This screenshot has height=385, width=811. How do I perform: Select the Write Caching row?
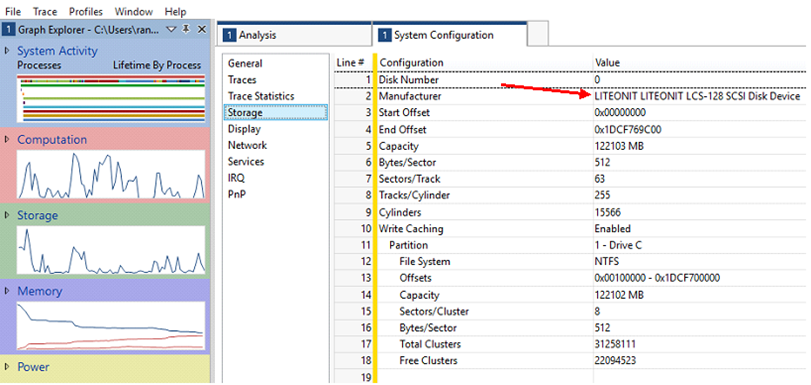[x=570, y=228]
